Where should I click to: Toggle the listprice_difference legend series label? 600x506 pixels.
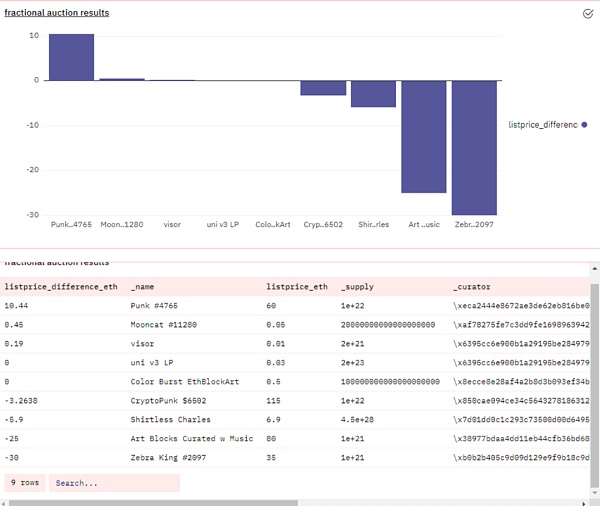coord(543,124)
